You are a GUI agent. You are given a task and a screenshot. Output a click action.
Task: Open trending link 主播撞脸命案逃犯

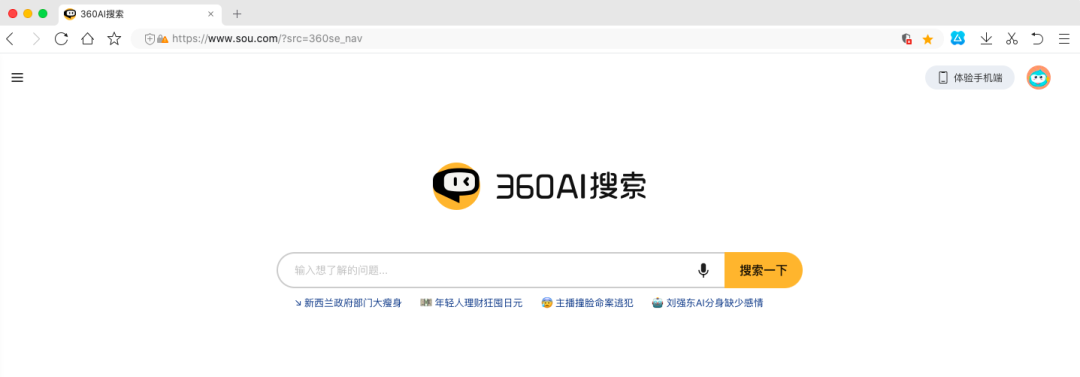coord(587,303)
